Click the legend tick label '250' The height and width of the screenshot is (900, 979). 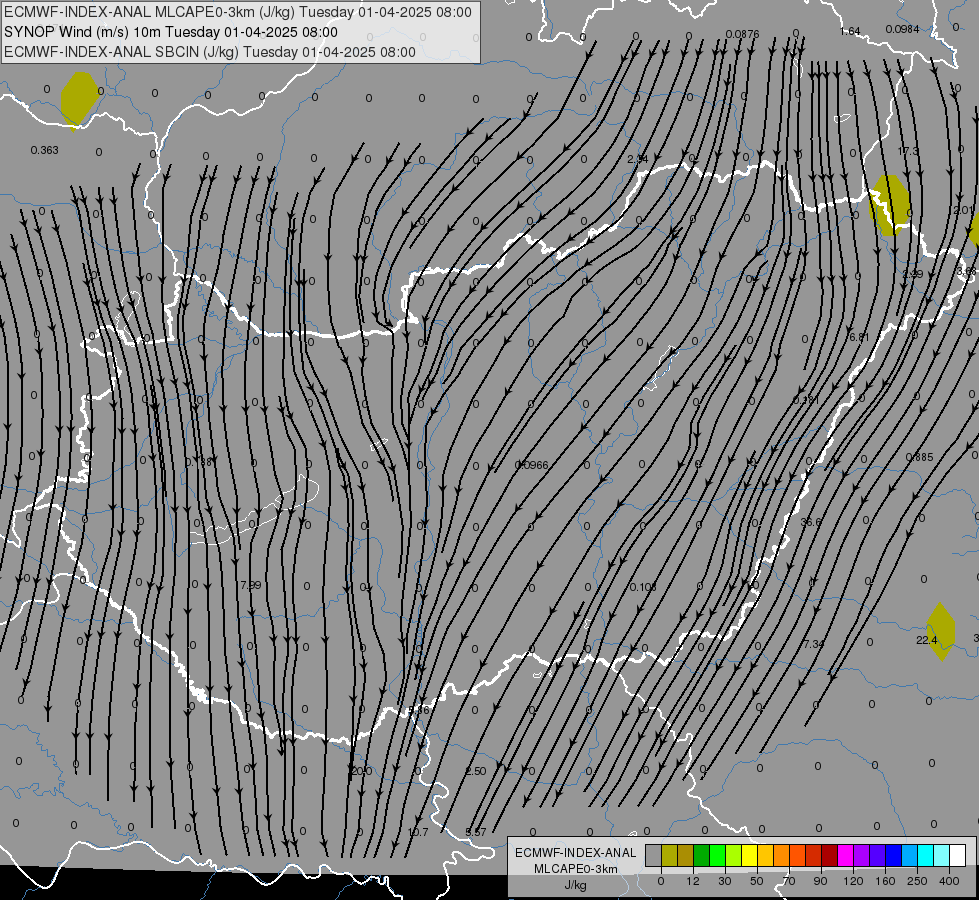tap(917, 881)
